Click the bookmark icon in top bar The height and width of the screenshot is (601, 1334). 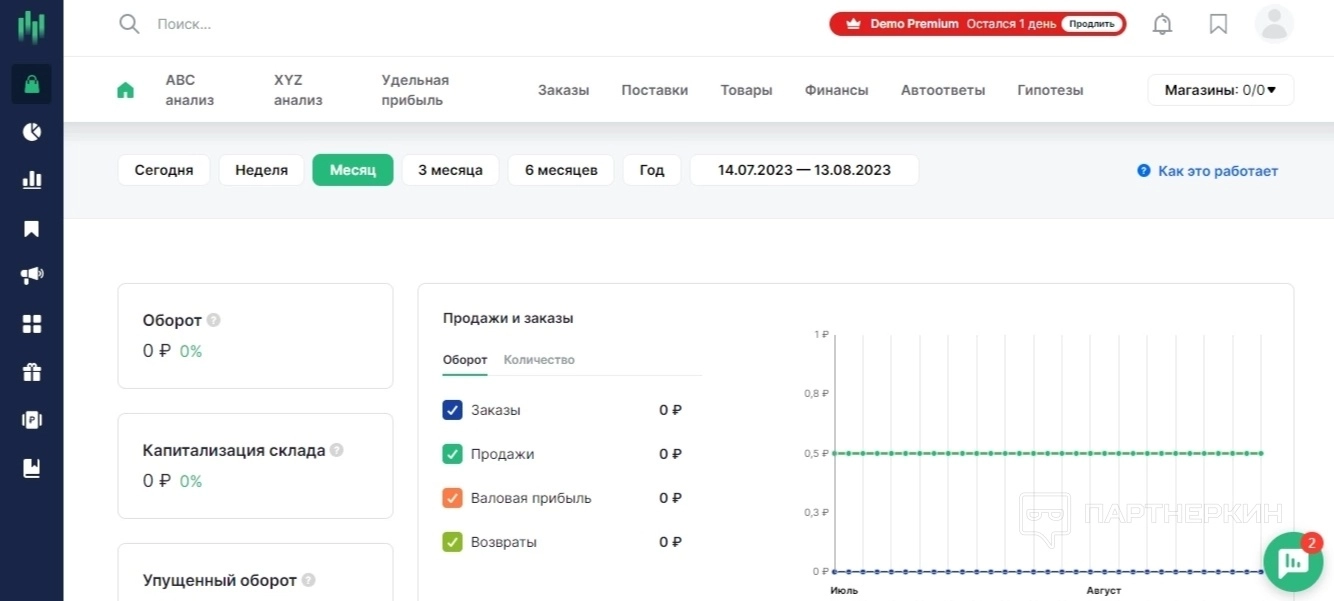click(x=1218, y=24)
